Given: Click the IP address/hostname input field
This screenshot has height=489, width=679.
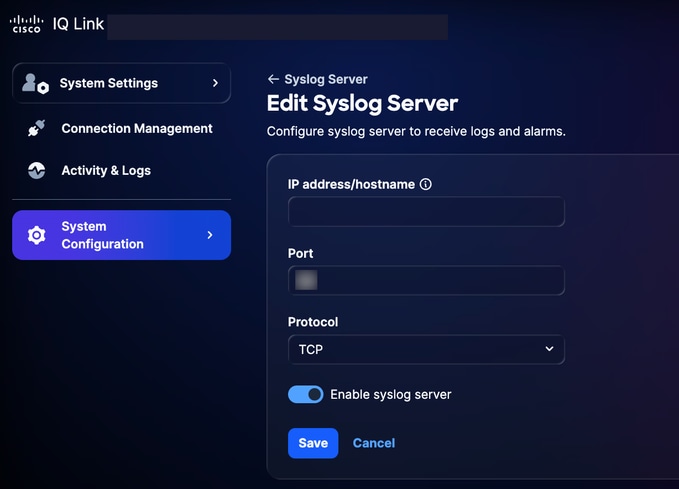Looking at the screenshot, I should pyautogui.click(x=426, y=211).
